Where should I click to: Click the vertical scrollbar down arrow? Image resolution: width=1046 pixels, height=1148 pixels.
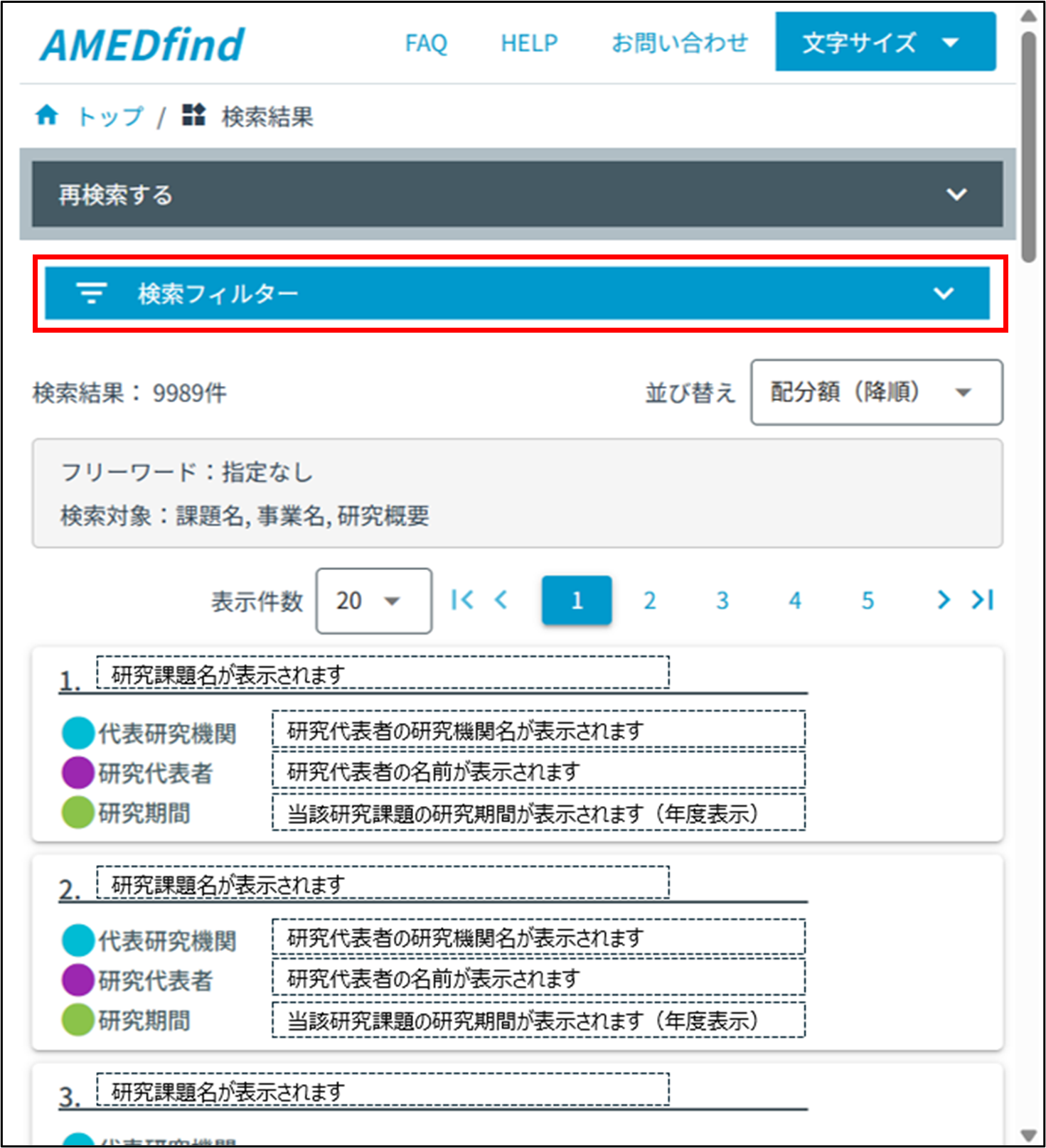pos(1028,1135)
